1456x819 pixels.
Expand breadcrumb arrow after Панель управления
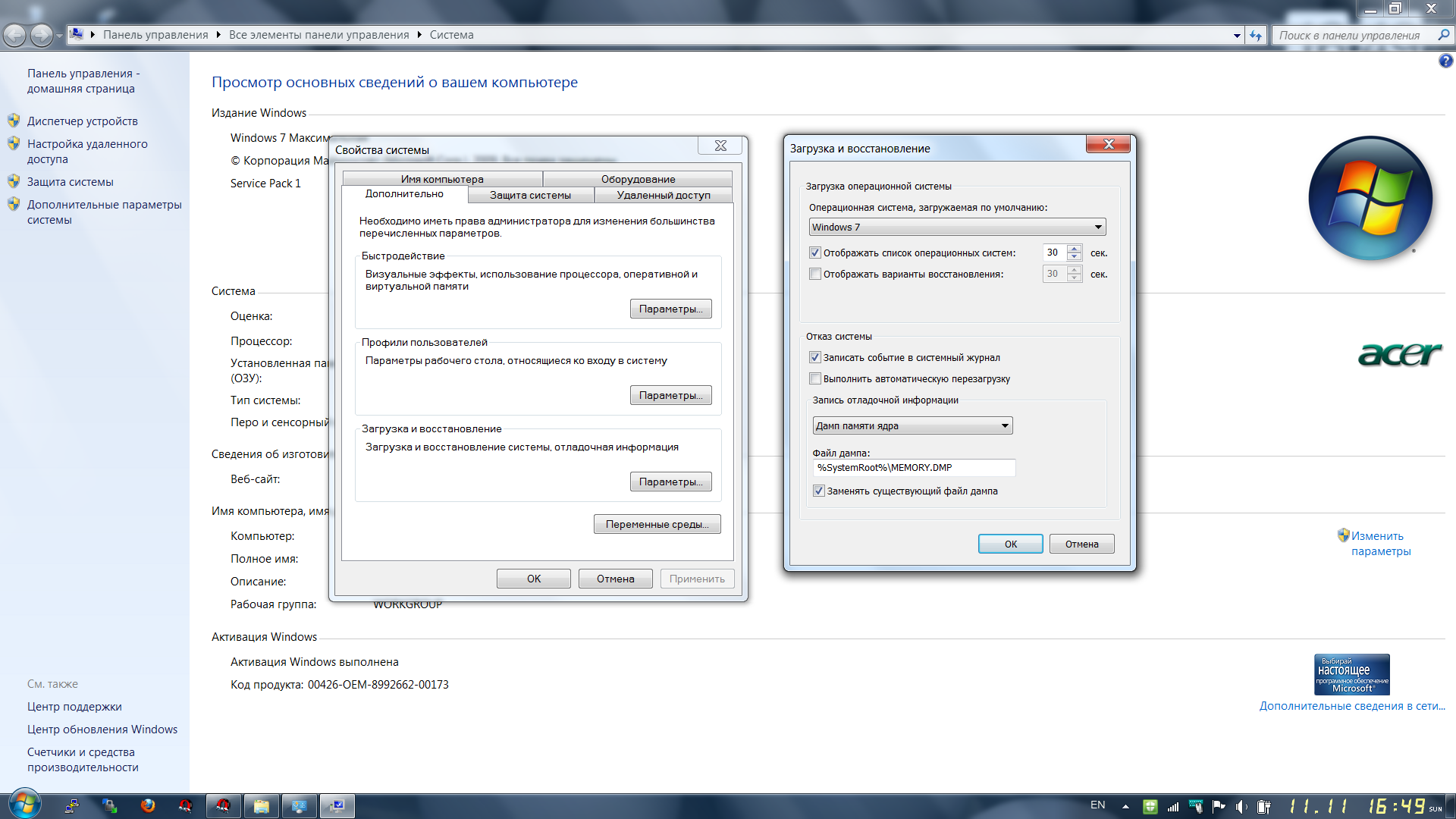[218, 35]
